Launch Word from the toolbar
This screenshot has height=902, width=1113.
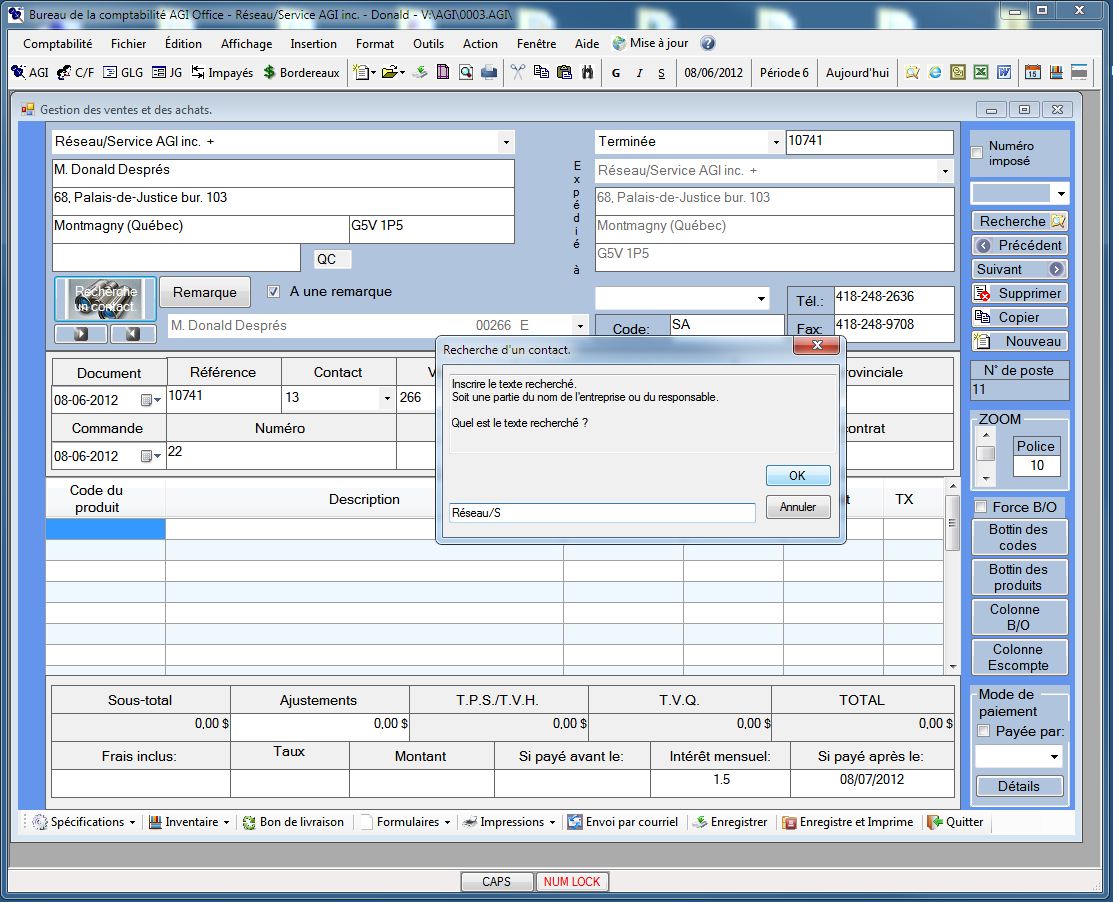[1004, 72]
